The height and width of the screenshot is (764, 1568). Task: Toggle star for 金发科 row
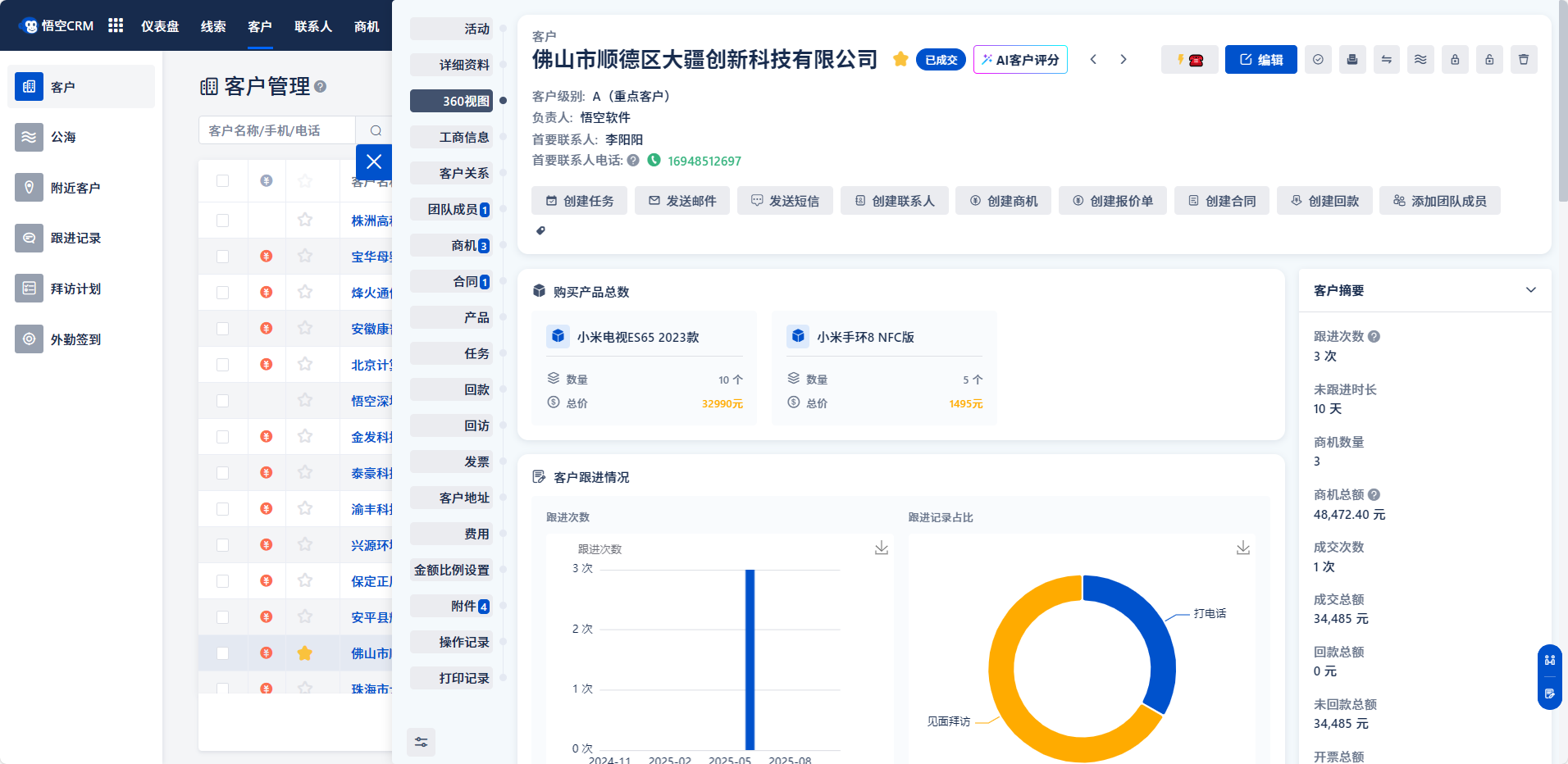[x=305, y=437]
